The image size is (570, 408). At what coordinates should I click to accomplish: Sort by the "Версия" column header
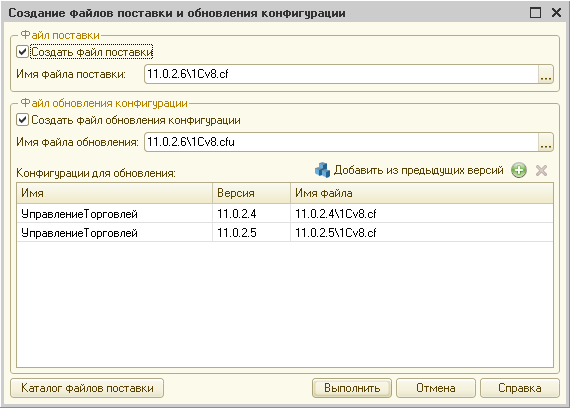coord(252,193)
